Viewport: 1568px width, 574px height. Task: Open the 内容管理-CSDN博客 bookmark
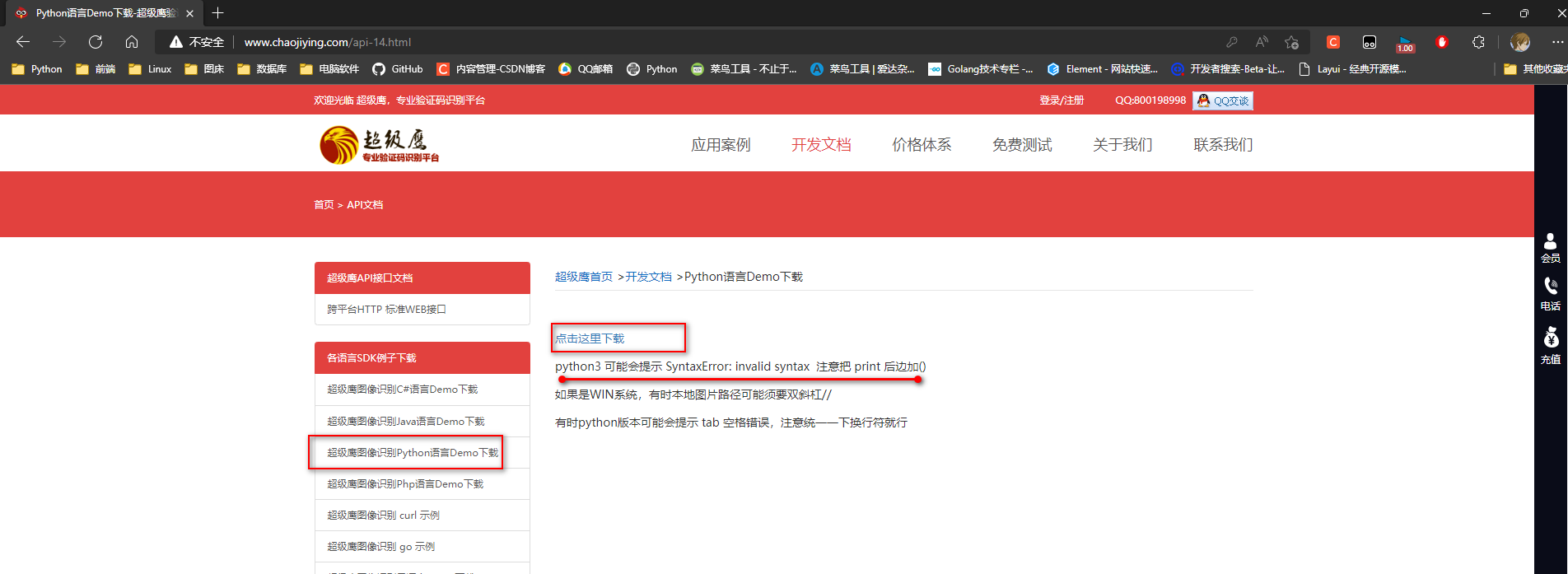tap(491, 69)
